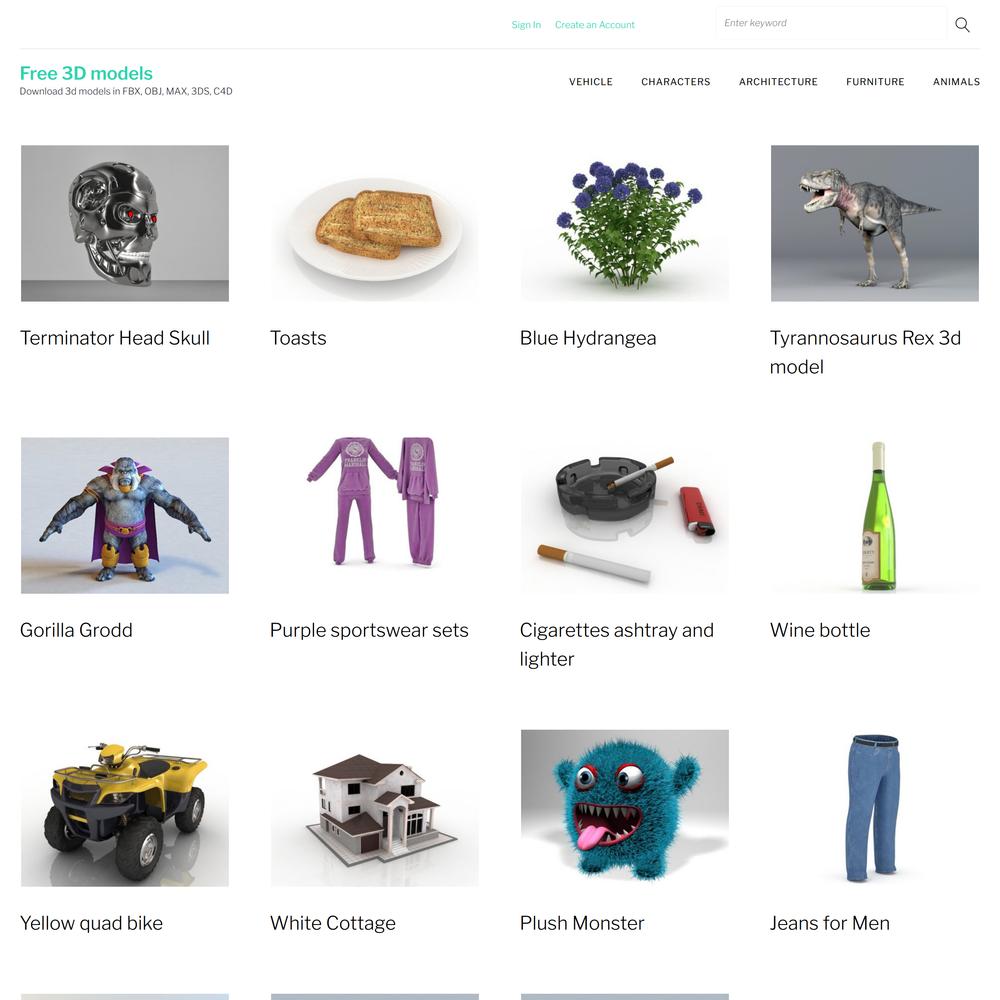Screen dimensions: 1000x1000
Task: Open the Toasts plate thumbnail
Action: coord(375,223)
